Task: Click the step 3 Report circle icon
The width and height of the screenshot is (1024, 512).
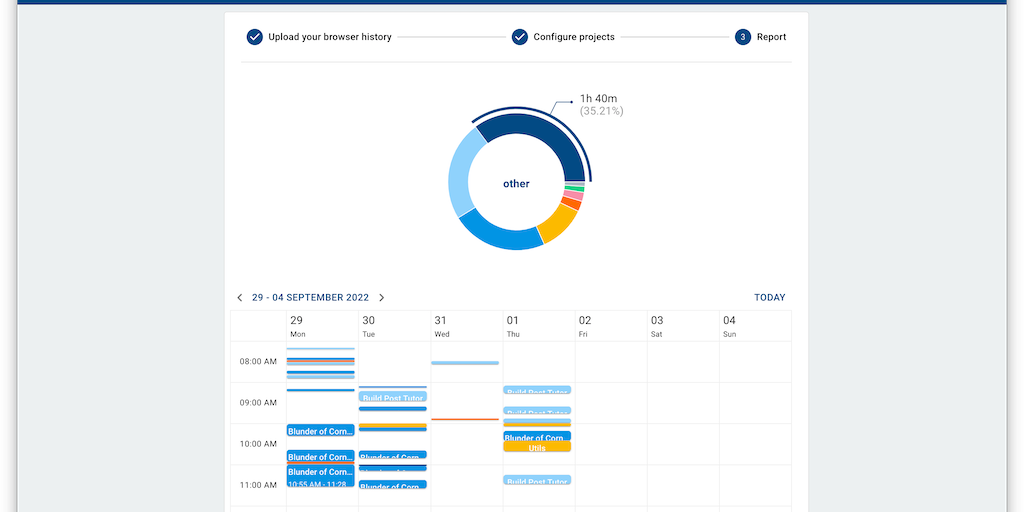Action: pos(743,37)
